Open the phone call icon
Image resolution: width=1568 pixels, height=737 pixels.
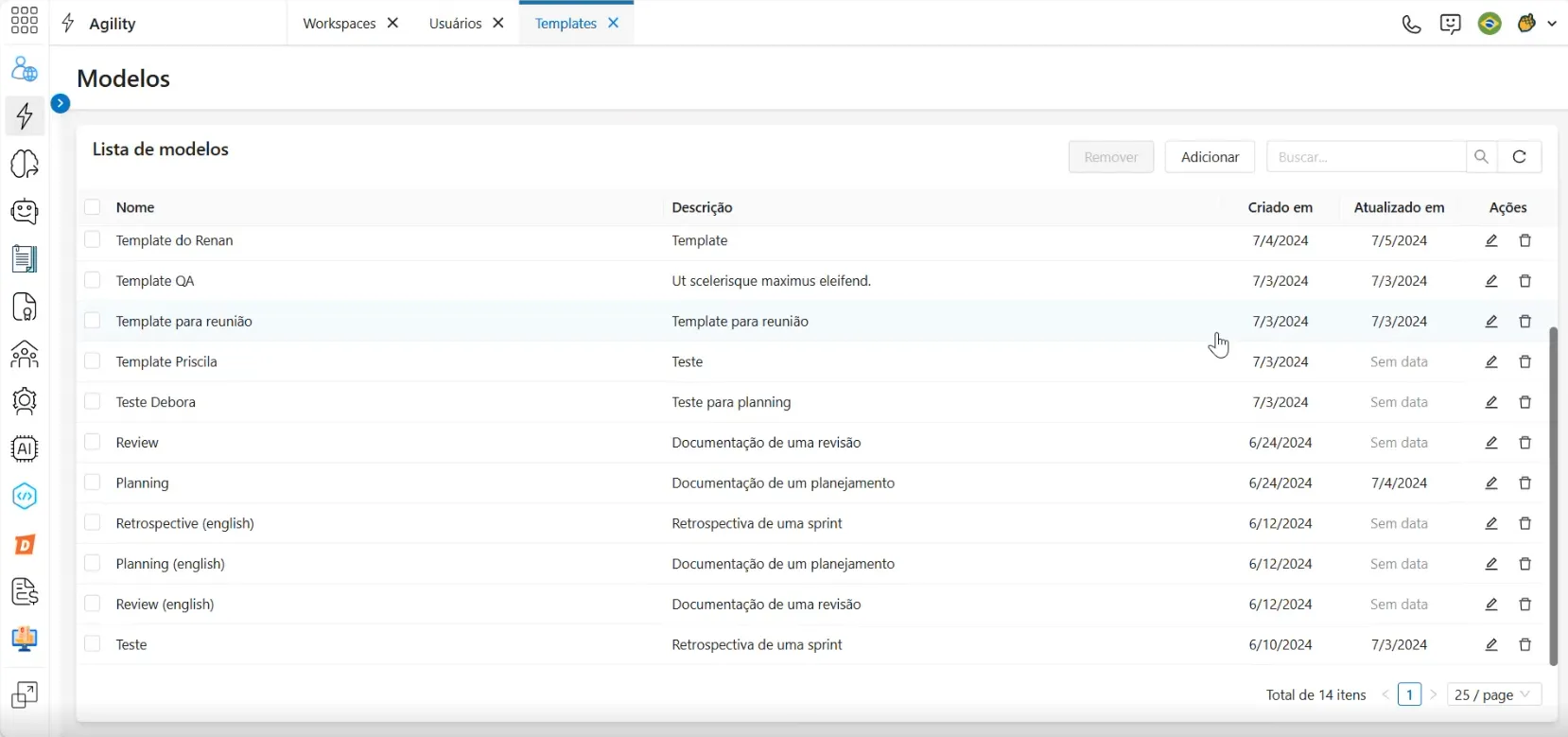1411,24
